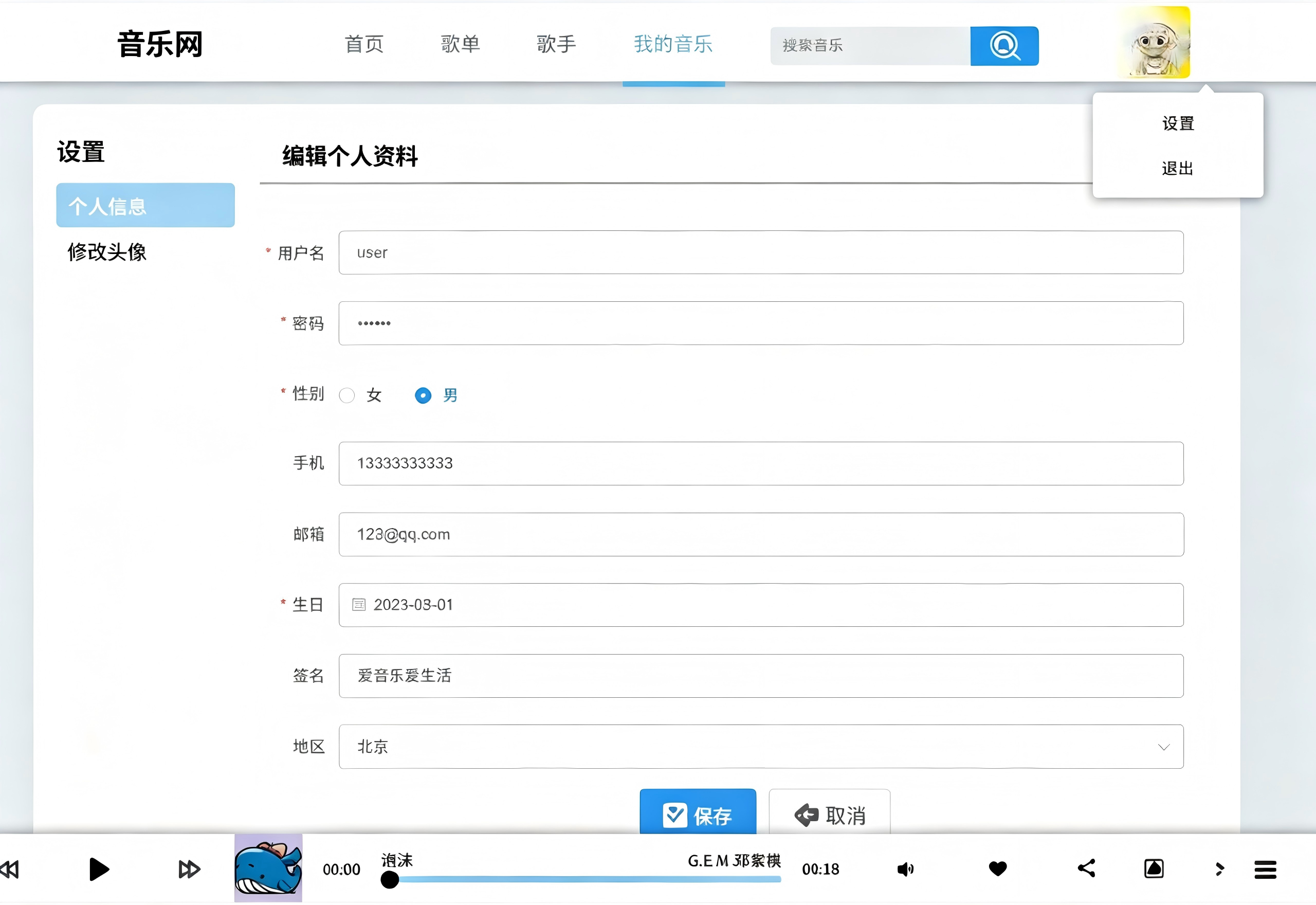Open the 歌手 tab
Image resolution: width=1316 pixels, height=905 pixels.
556,44
